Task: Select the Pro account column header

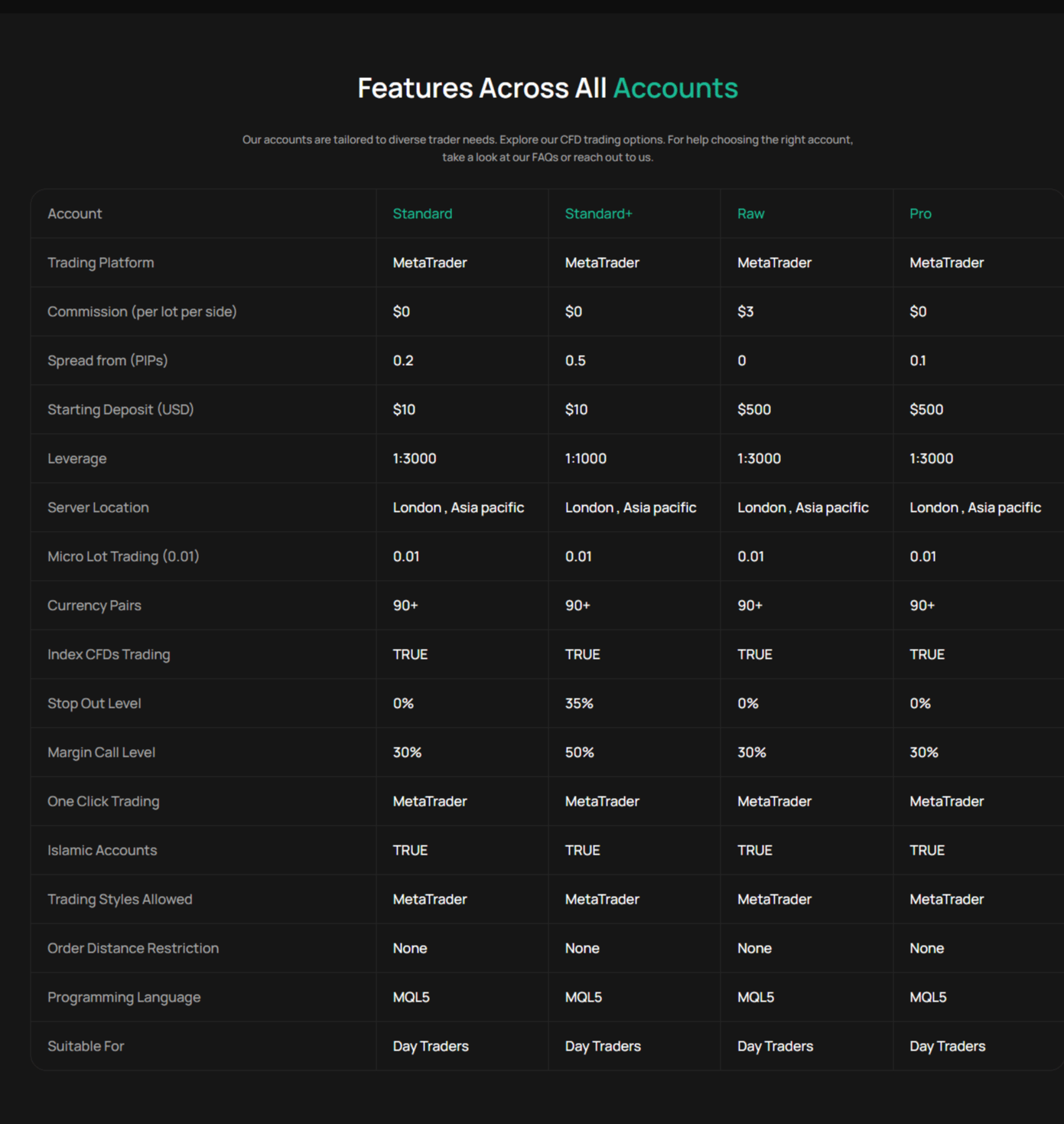Action: coord(920,213)
